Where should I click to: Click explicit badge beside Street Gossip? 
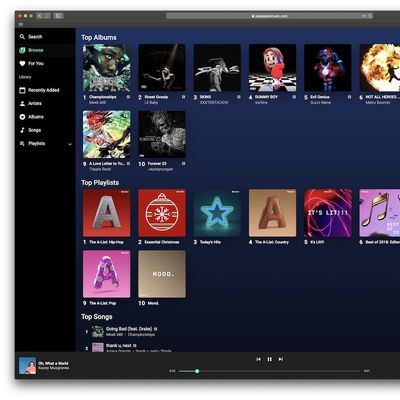183,97
